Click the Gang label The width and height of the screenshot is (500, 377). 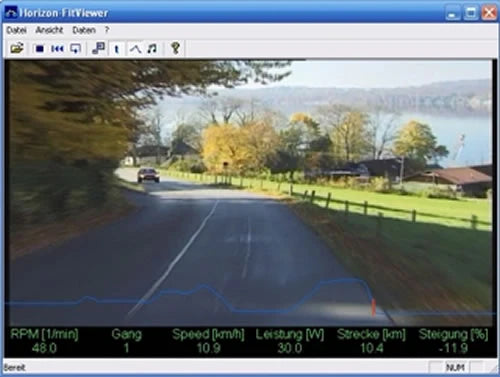tap(126, 334)
